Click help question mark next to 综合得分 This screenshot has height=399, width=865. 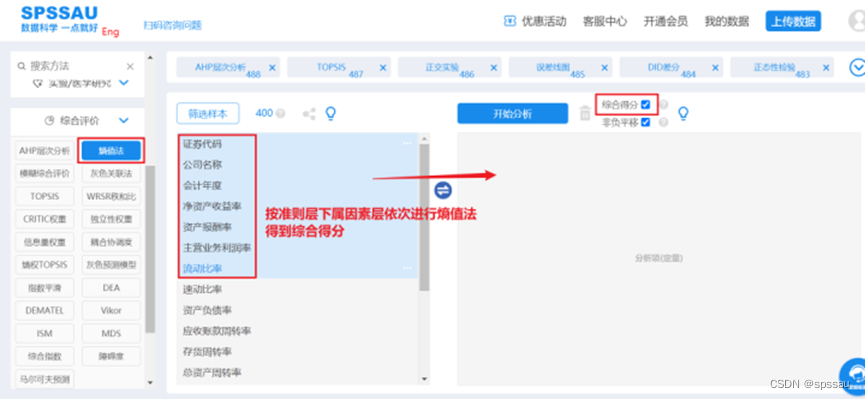point(664,104)
